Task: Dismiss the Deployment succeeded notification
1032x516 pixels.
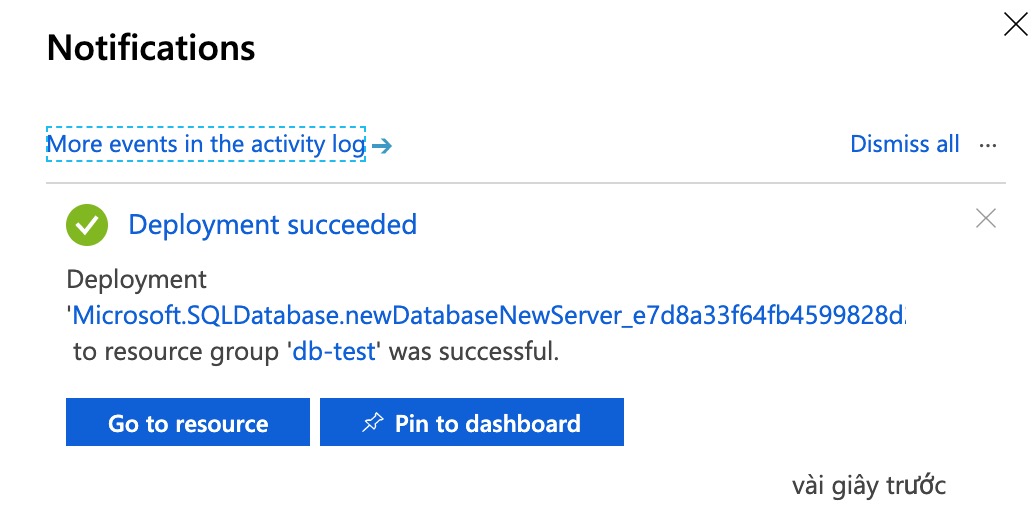Action: point(986,218)
